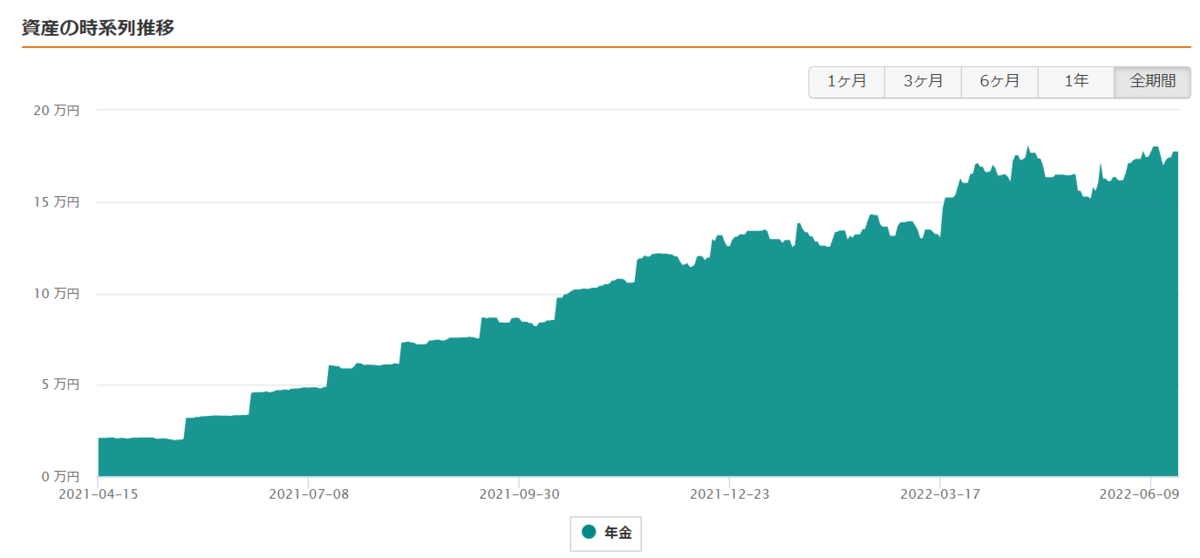Click the 15 万円 axis label
This screenshot has width=1200, height=558.
coord(56,202)
